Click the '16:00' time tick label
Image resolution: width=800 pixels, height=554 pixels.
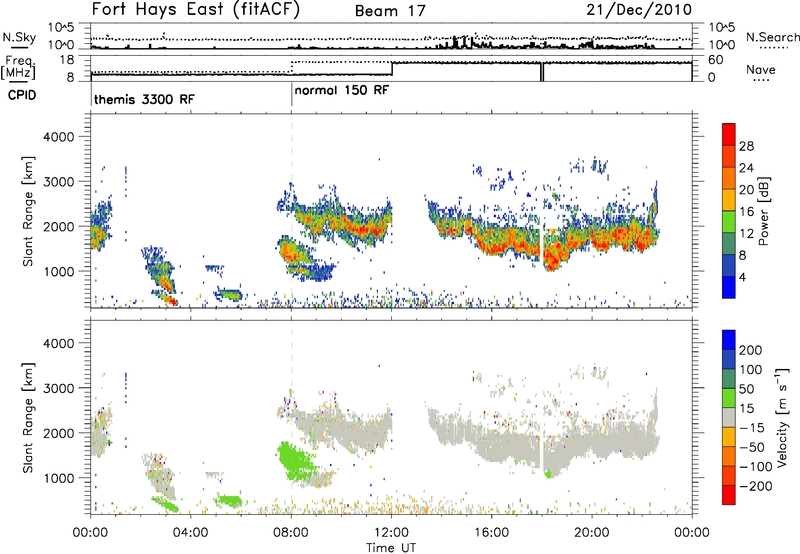point(491,533)
